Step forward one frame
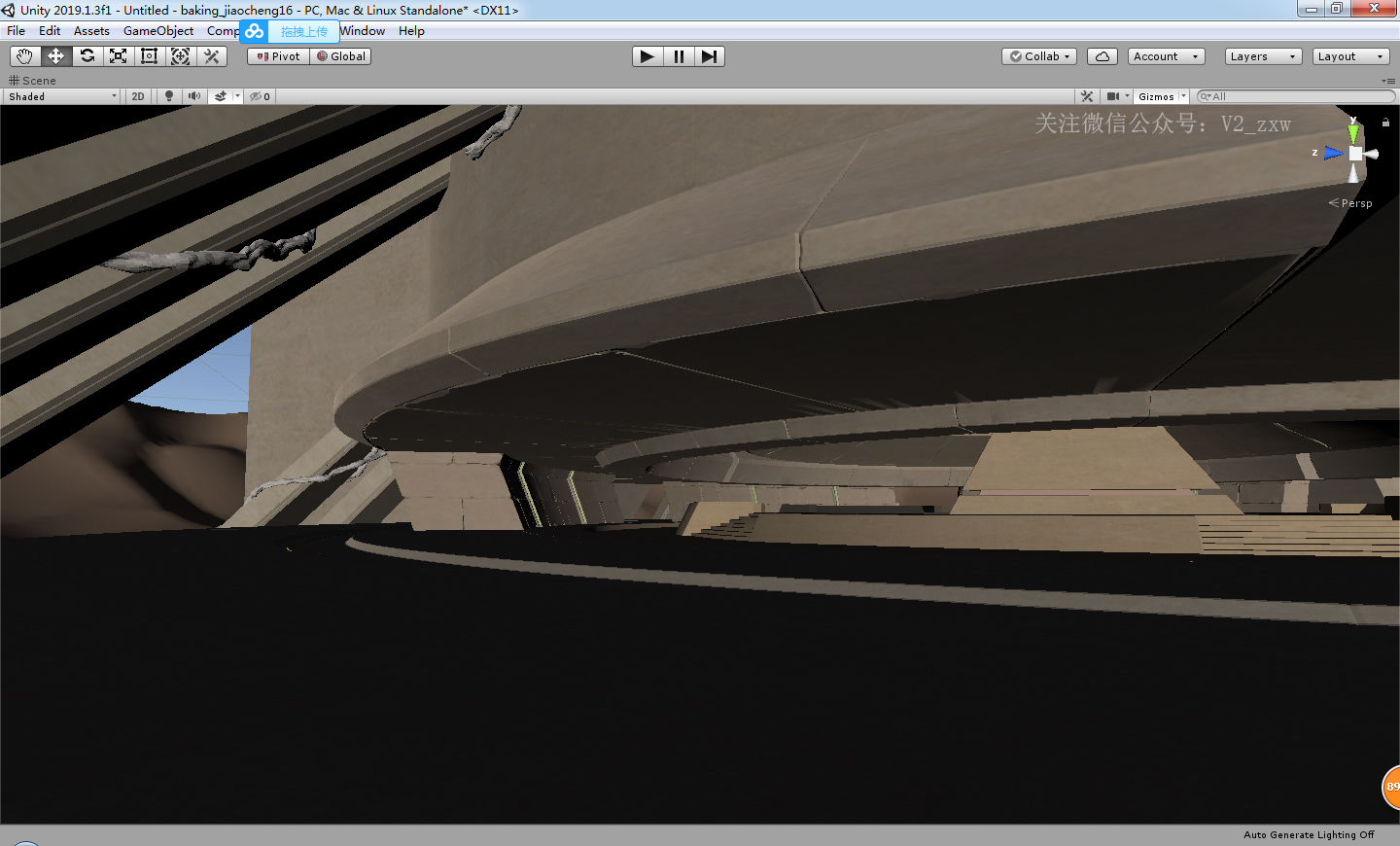 point(710,56)
